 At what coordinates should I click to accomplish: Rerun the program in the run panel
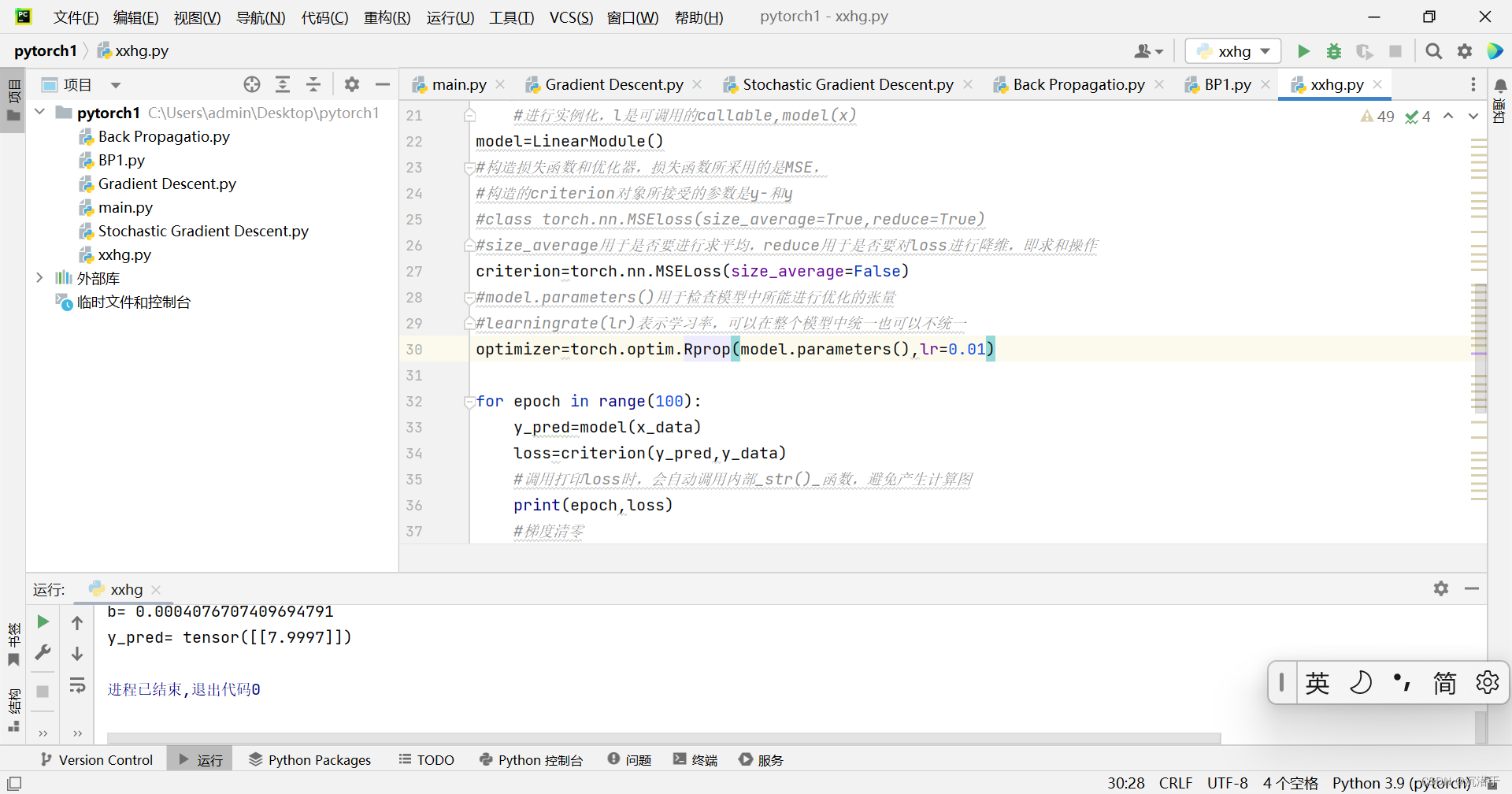point(43,621)
